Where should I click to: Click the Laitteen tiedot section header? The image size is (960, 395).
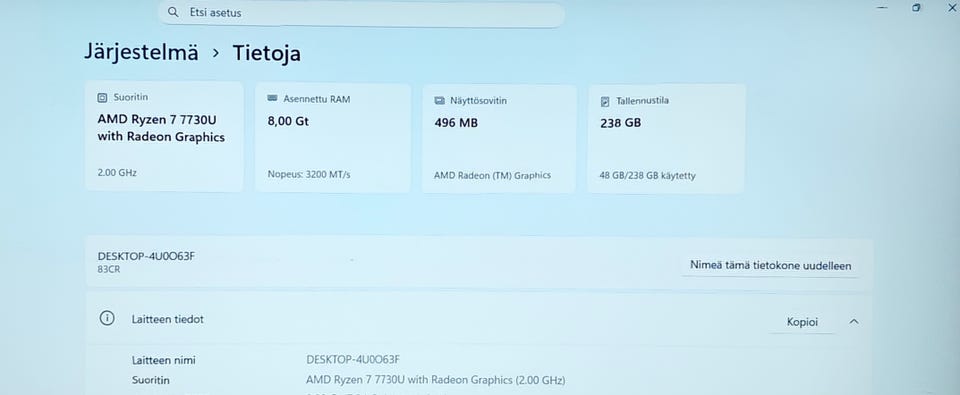pos(479,320)
